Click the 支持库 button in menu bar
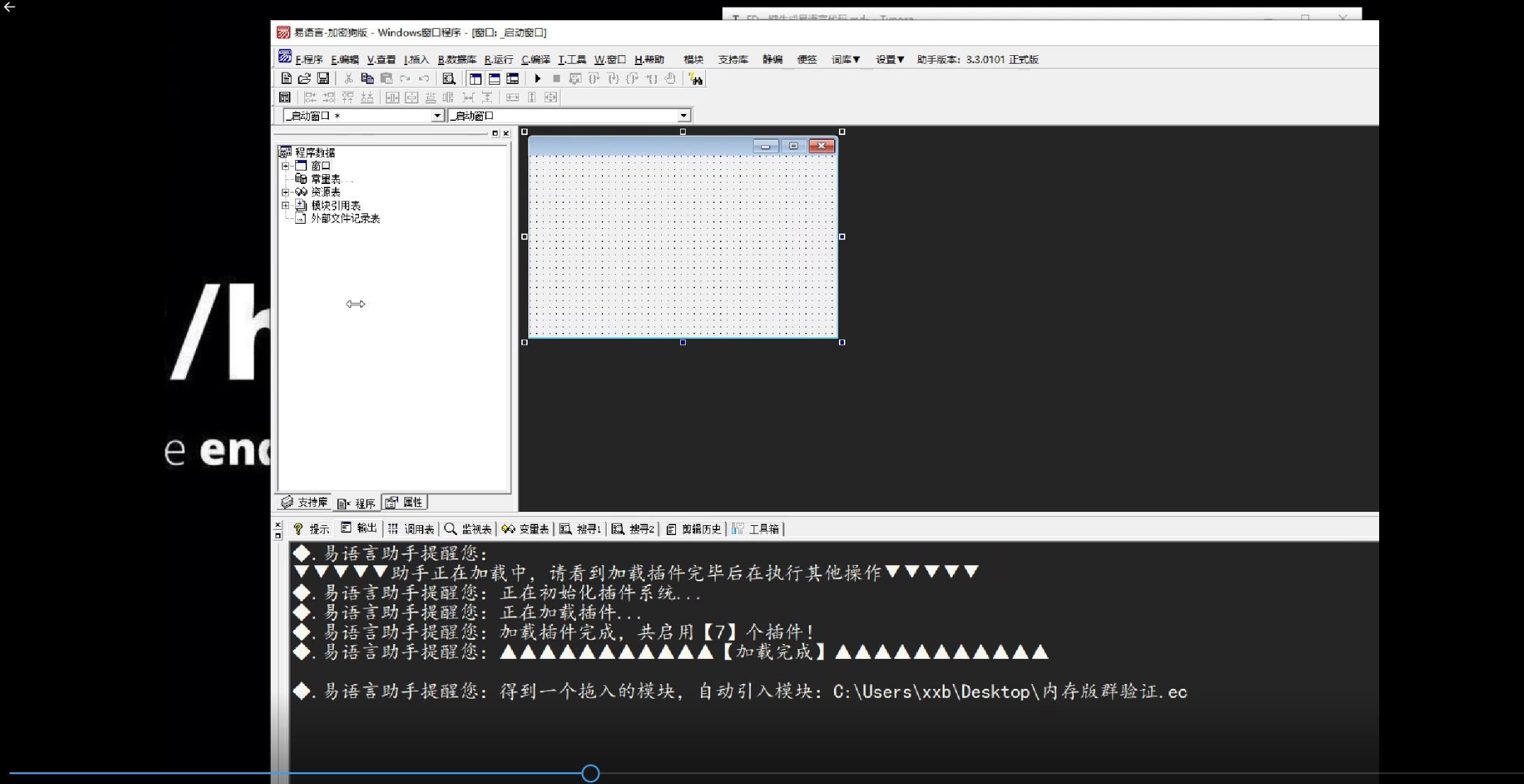1524x784 pixels. (733, 59)
